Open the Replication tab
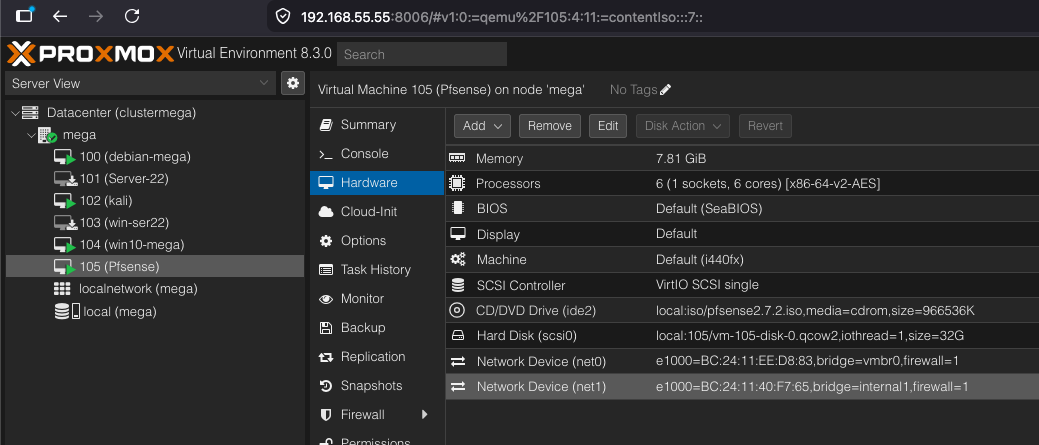The image size is (1039, 445). click(x=377, y=357)
